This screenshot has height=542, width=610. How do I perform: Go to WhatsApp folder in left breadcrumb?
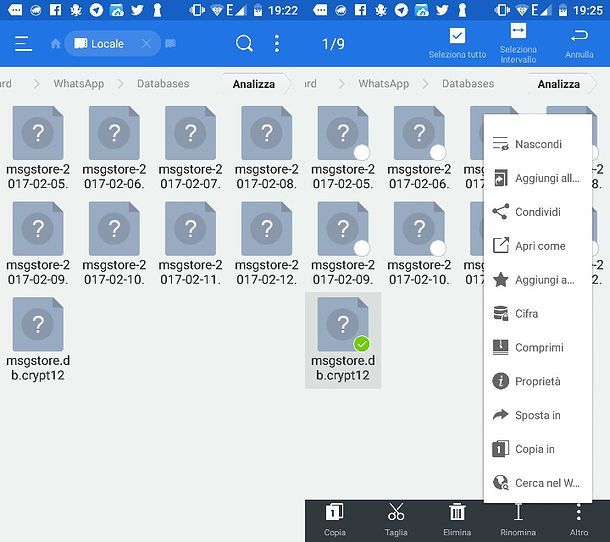78,84
